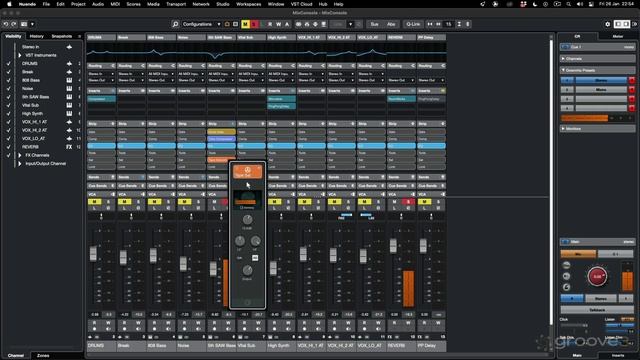The image size is (640, 360).
Task: Switch to the Snapshots tab
Action: coord(62,36)
